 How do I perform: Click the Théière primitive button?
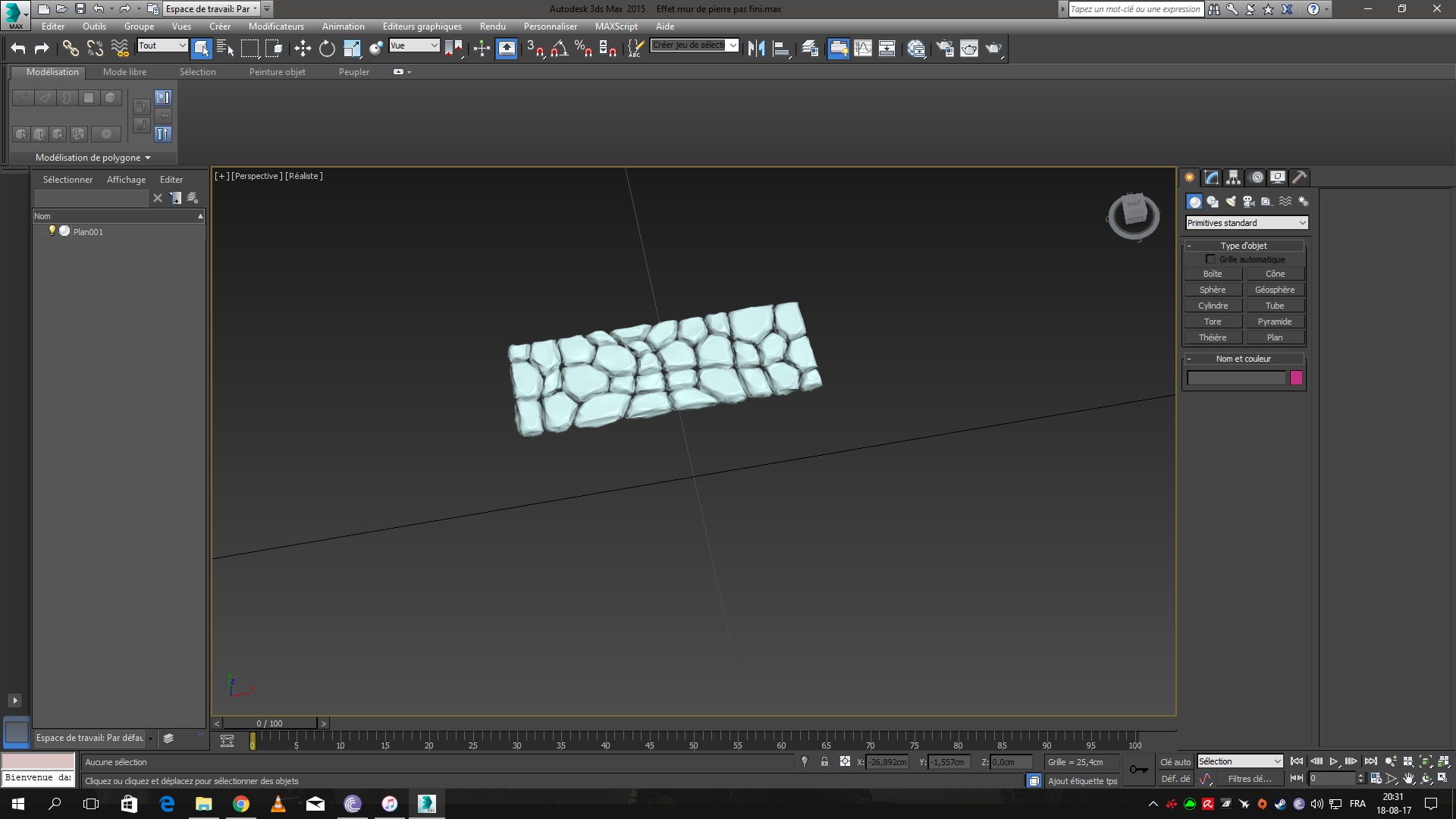tap(1212, 337)
